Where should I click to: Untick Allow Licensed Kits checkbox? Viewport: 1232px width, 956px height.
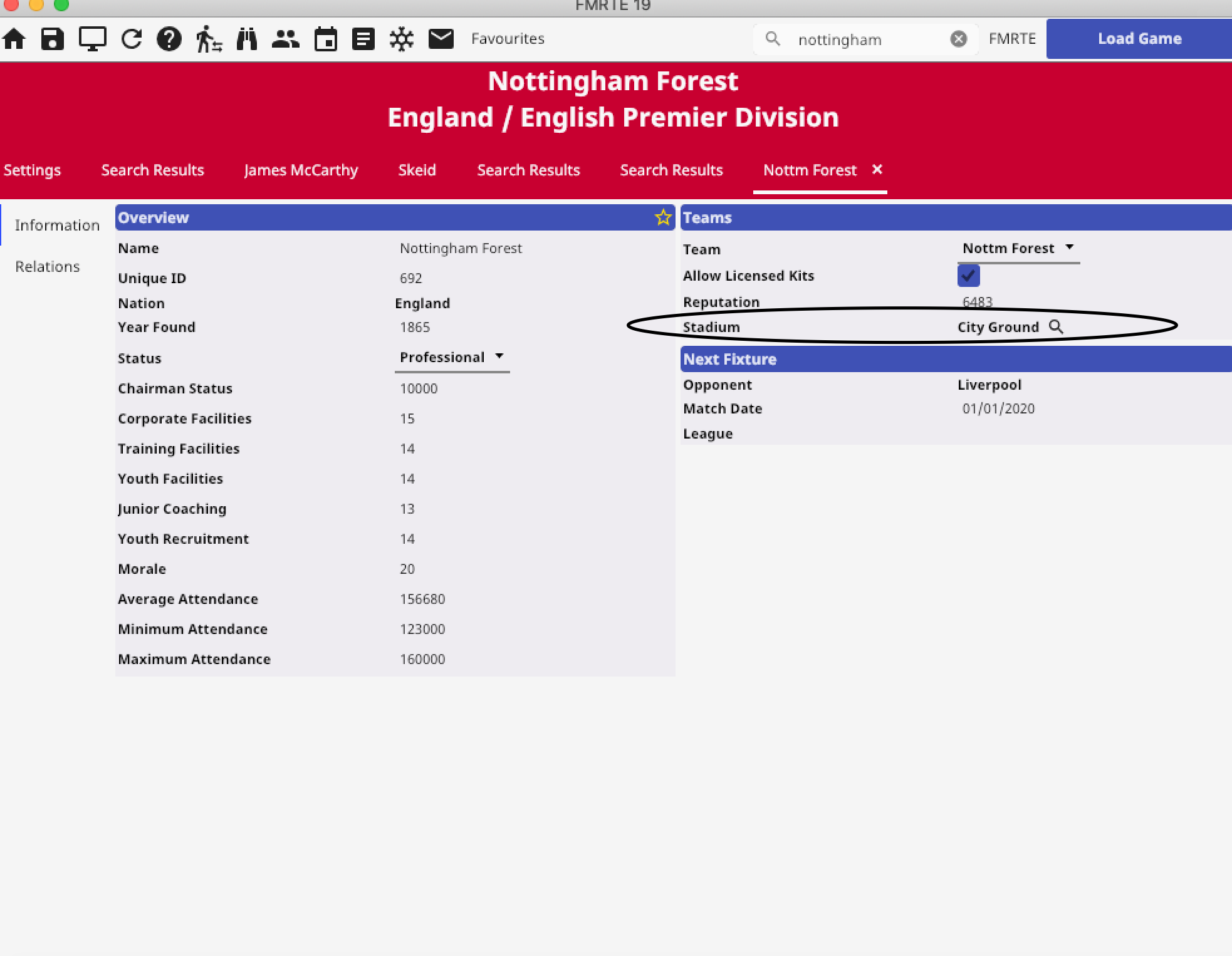(968, 276)
